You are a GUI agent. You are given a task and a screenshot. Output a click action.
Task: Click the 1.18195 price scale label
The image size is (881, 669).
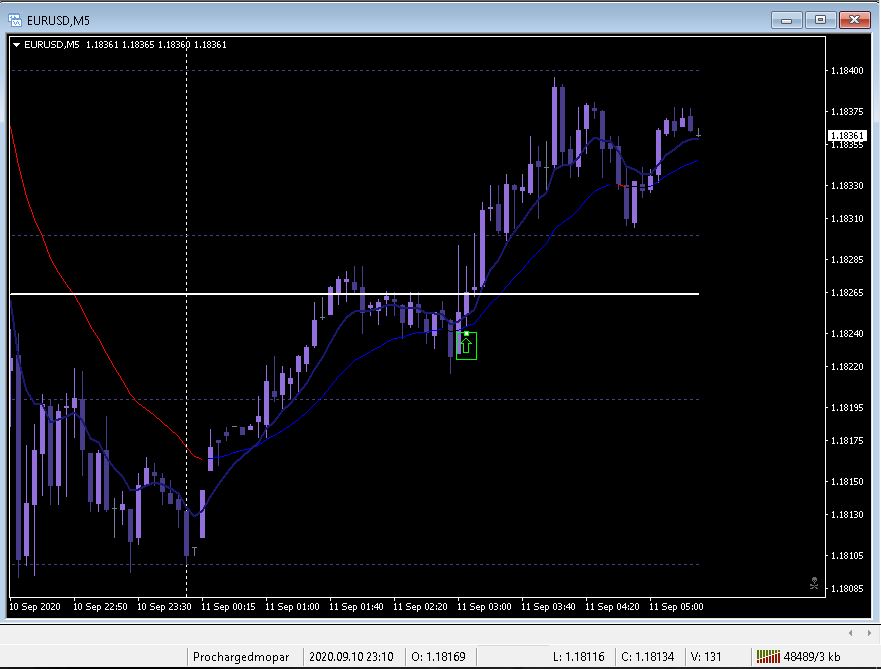coord(847,408)
